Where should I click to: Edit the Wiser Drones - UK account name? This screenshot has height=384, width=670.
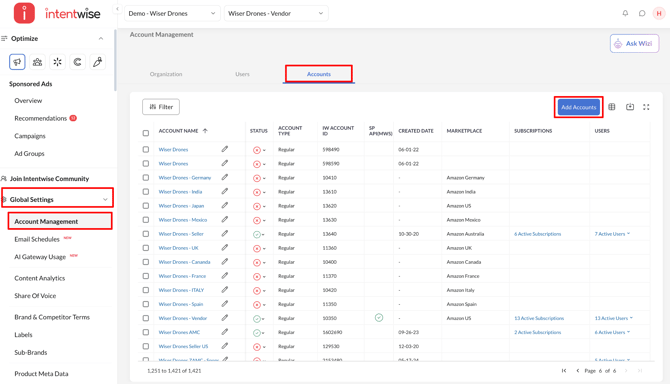(225, 248)
